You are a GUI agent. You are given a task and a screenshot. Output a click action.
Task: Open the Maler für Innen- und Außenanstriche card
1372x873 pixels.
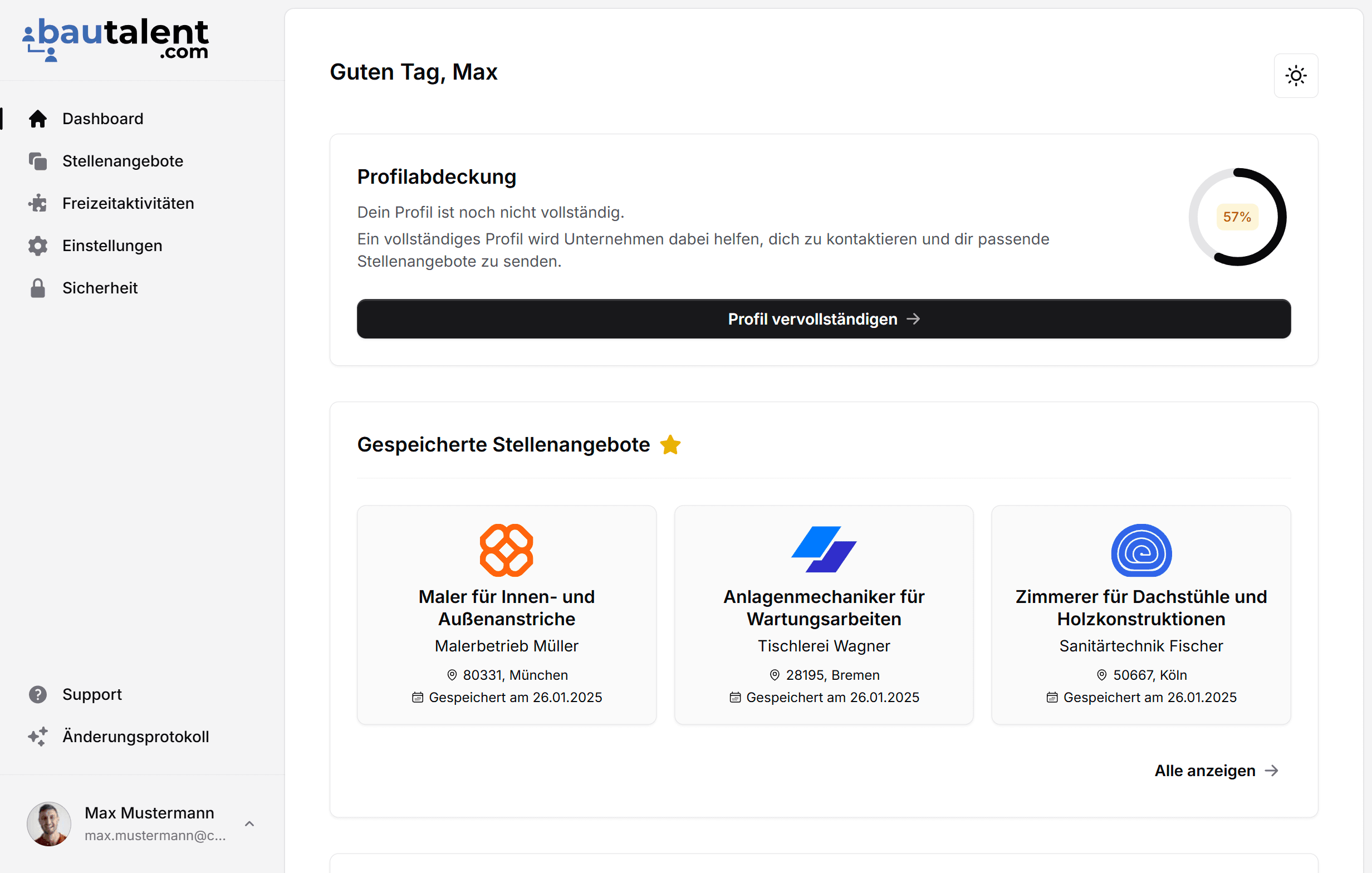tap(507, 614)
